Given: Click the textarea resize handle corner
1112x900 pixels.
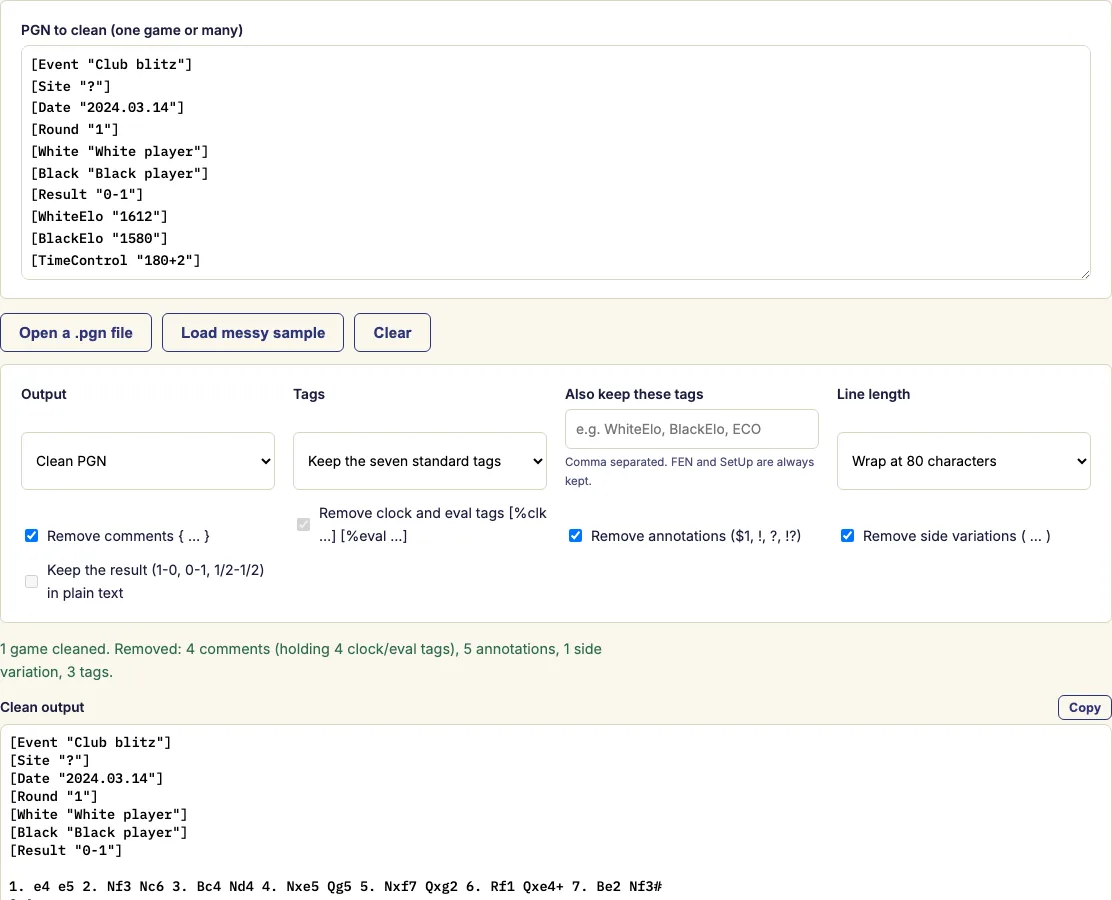Looking at the screenshot, I should coord(1085,274).
